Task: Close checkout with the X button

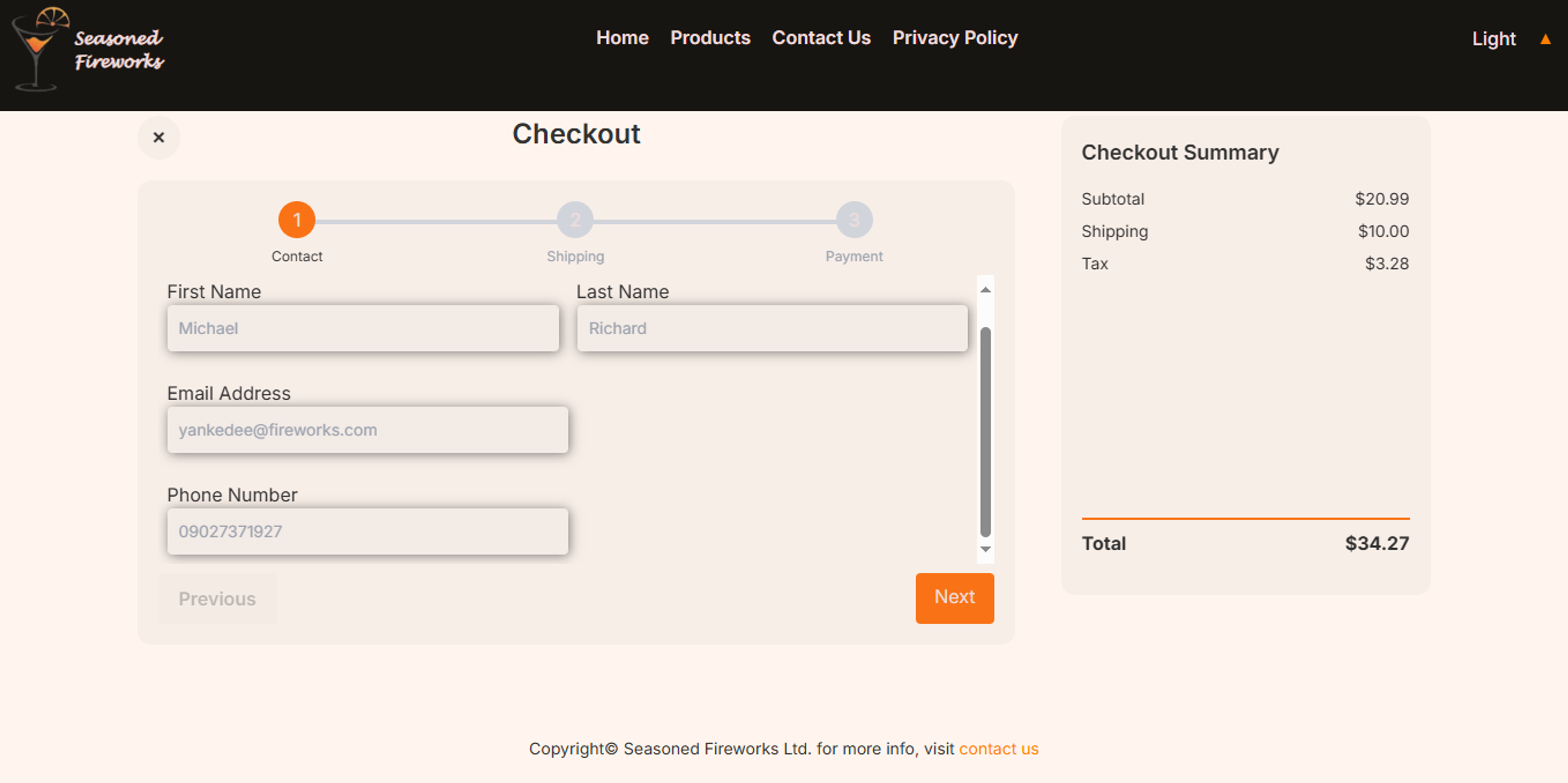Action: point(159,138)
